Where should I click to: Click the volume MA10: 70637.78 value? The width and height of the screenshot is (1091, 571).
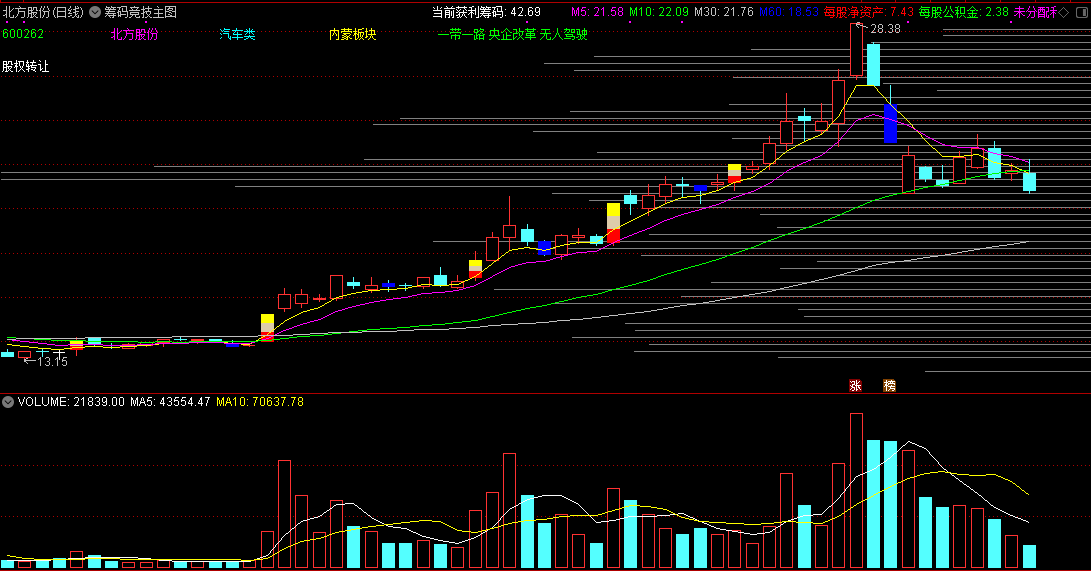click(260, 402)
